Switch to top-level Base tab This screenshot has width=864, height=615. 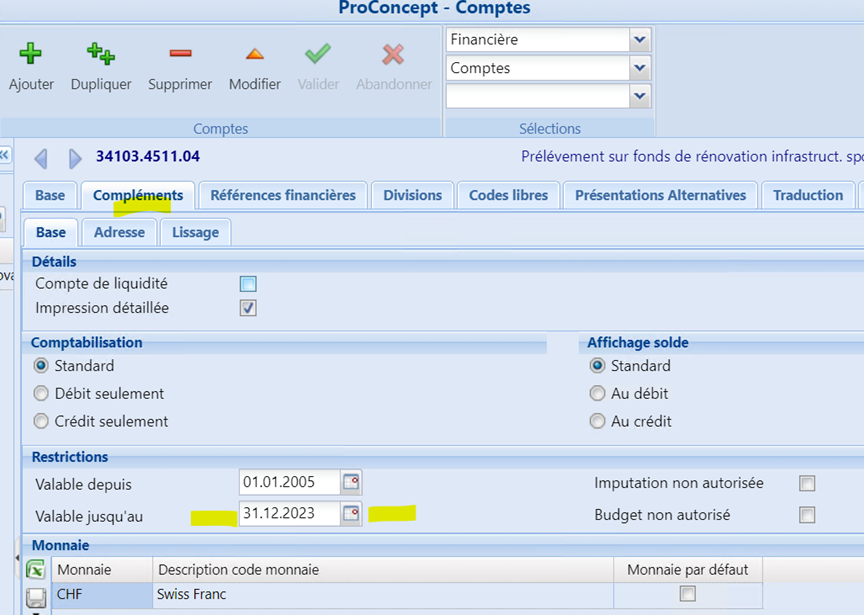coord(50,195)
